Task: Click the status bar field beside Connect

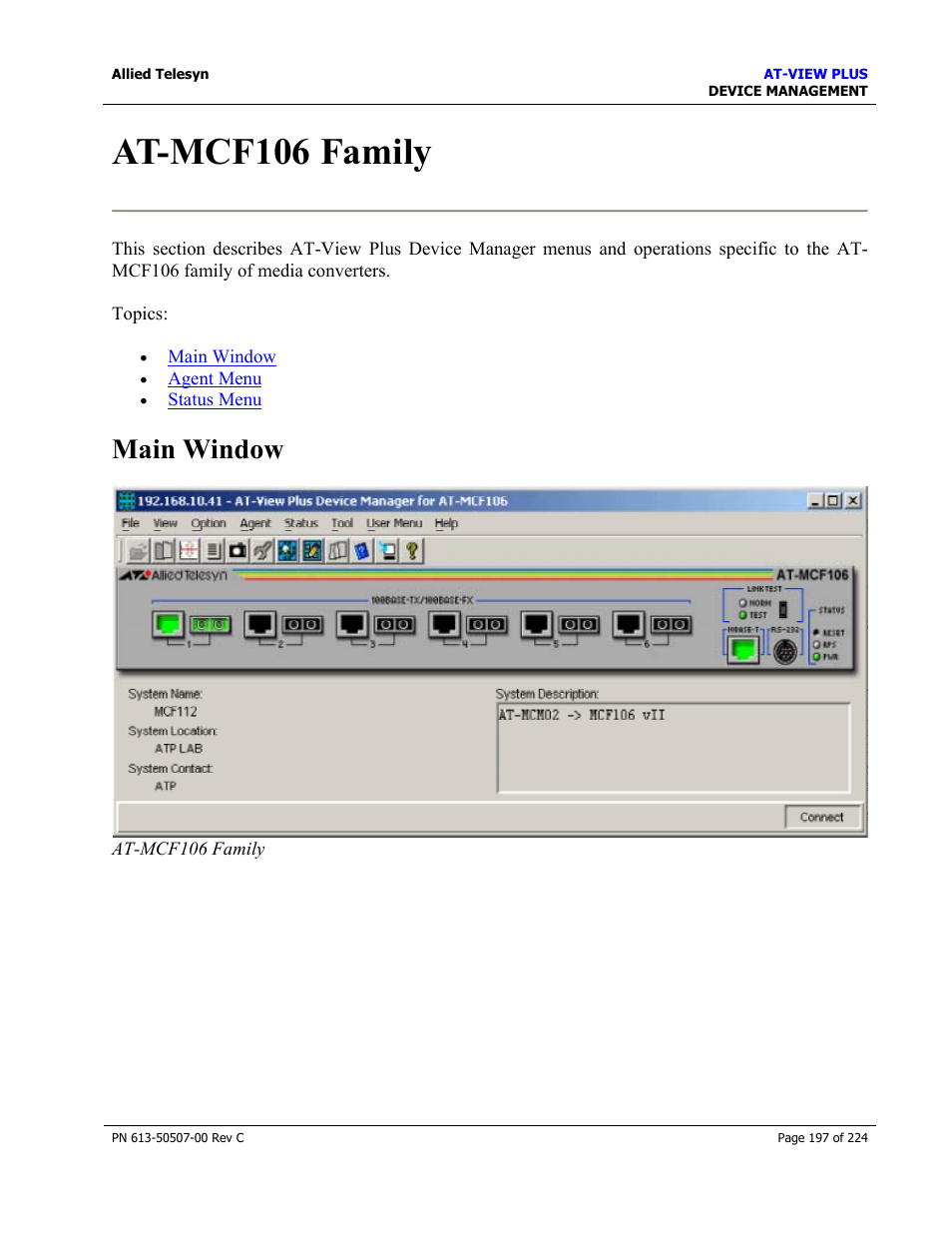Action: click(449, 817)
